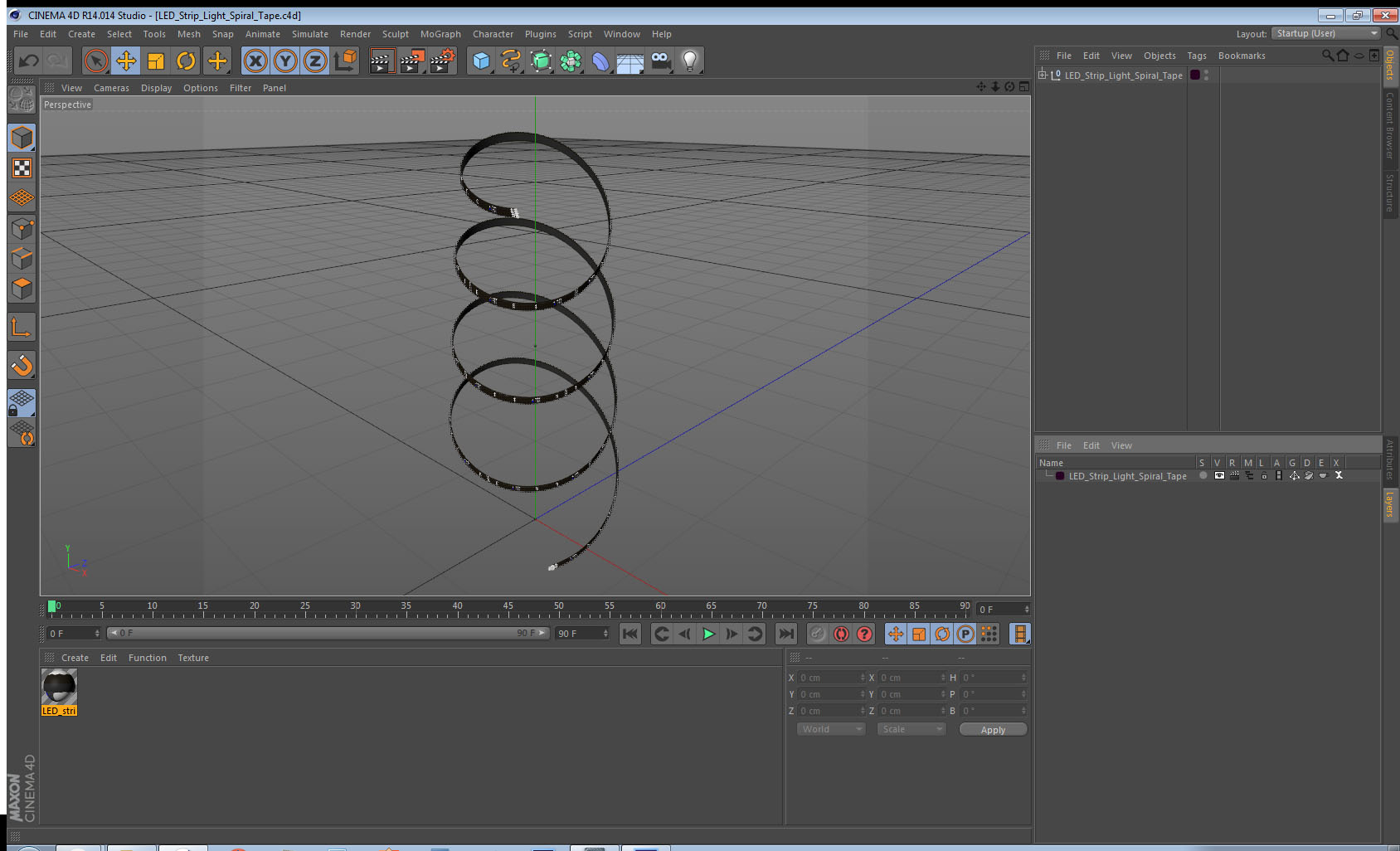The height and width of the screenshot is (851, 1400).
Task: Toggle Y axis lock
Action: pos(285,61)
